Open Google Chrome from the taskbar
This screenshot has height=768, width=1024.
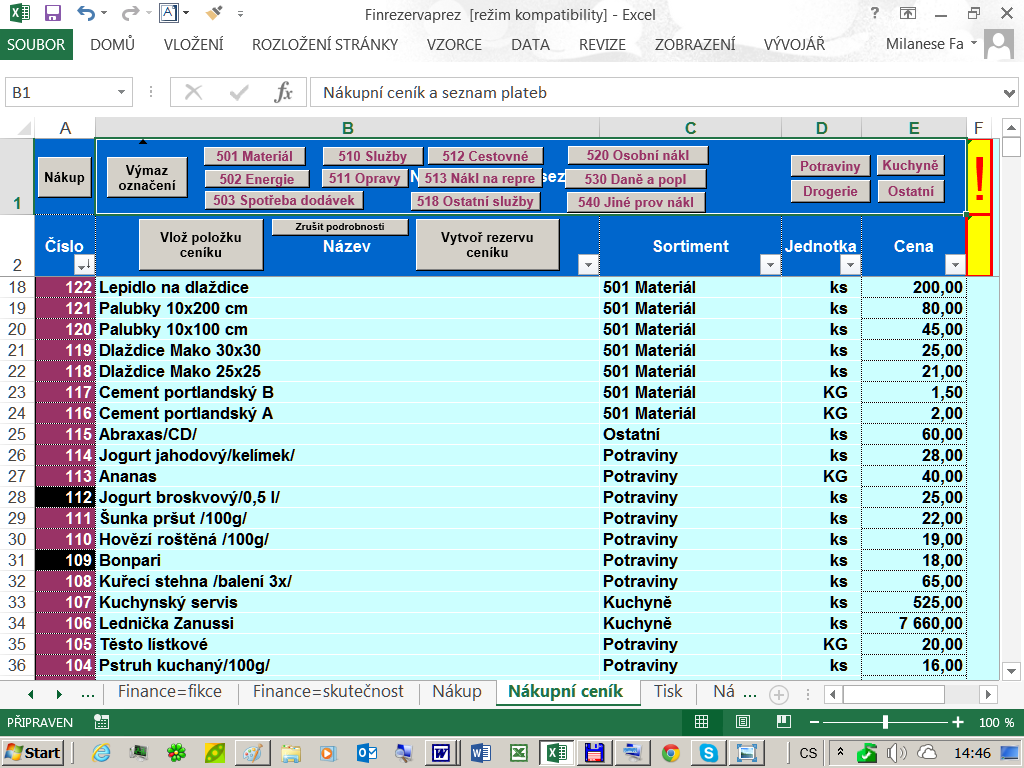tap(671, 752)
